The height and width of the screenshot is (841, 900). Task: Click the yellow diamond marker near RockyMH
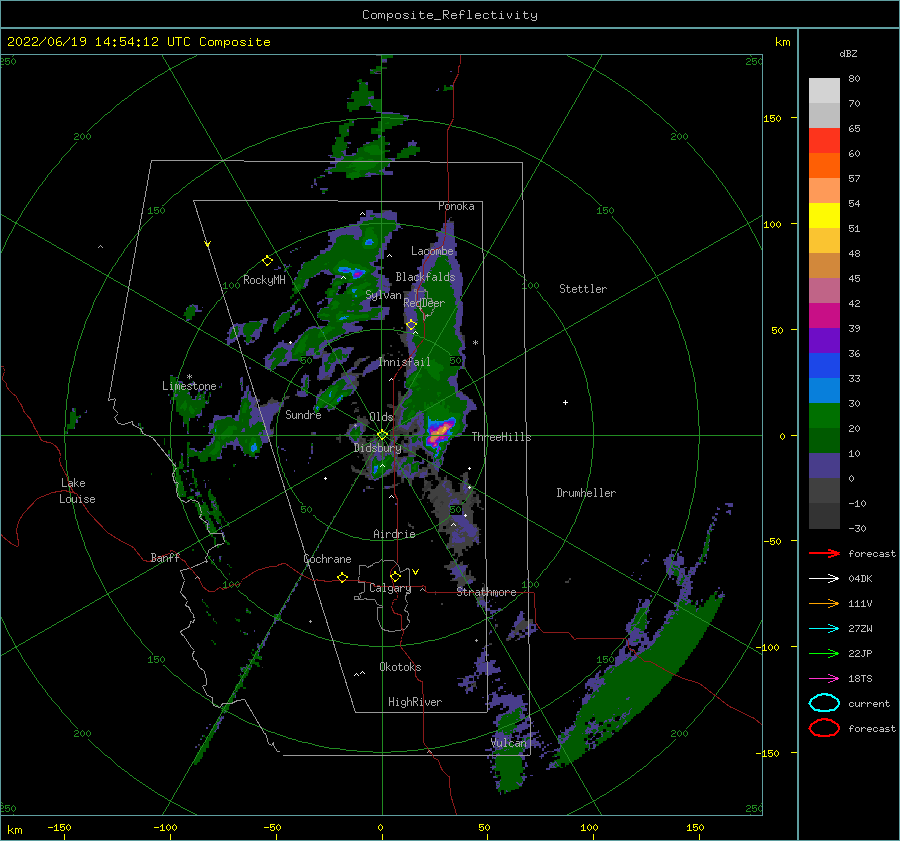pos(267,261)
